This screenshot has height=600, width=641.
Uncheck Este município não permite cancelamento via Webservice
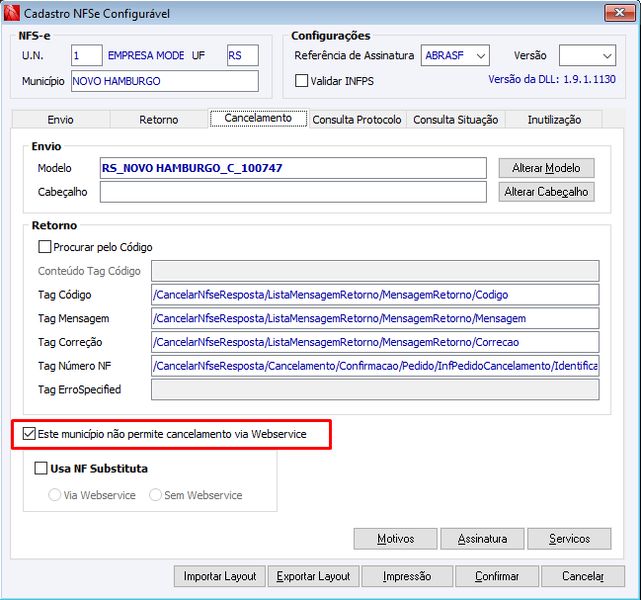coord(29,434)
